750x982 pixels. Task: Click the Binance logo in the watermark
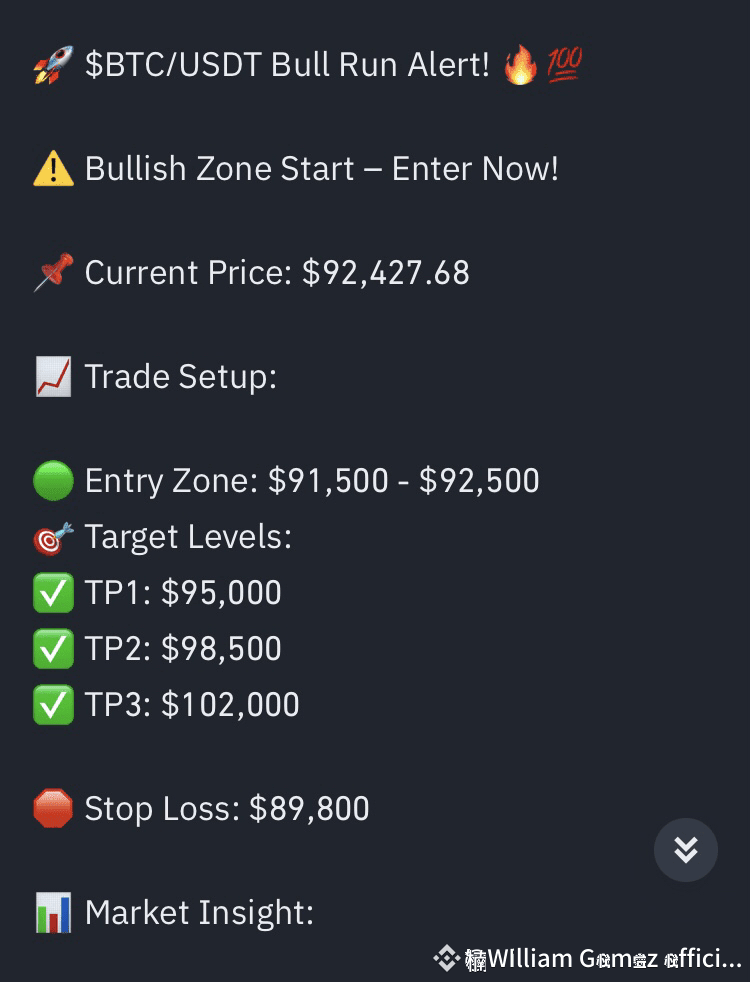click(446, 958)
